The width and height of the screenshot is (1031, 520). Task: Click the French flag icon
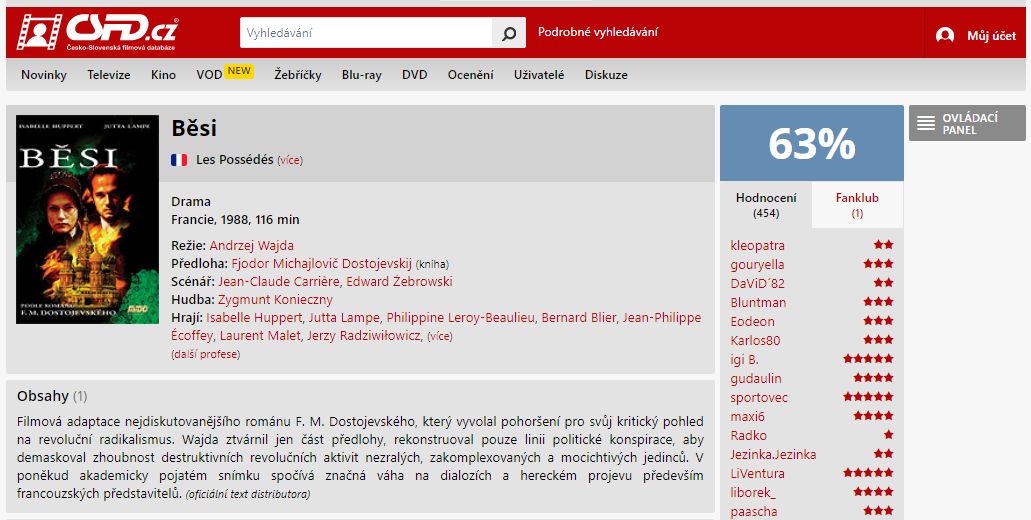[179, 160]
